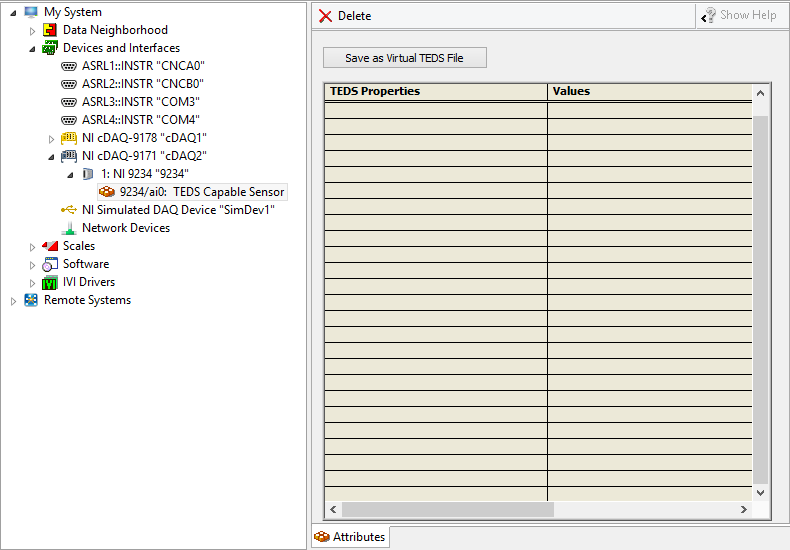This screenshot has width=790, height=550.
Task: Select the 1: NI 9234 "9234" label
Action: pos(145,174)
